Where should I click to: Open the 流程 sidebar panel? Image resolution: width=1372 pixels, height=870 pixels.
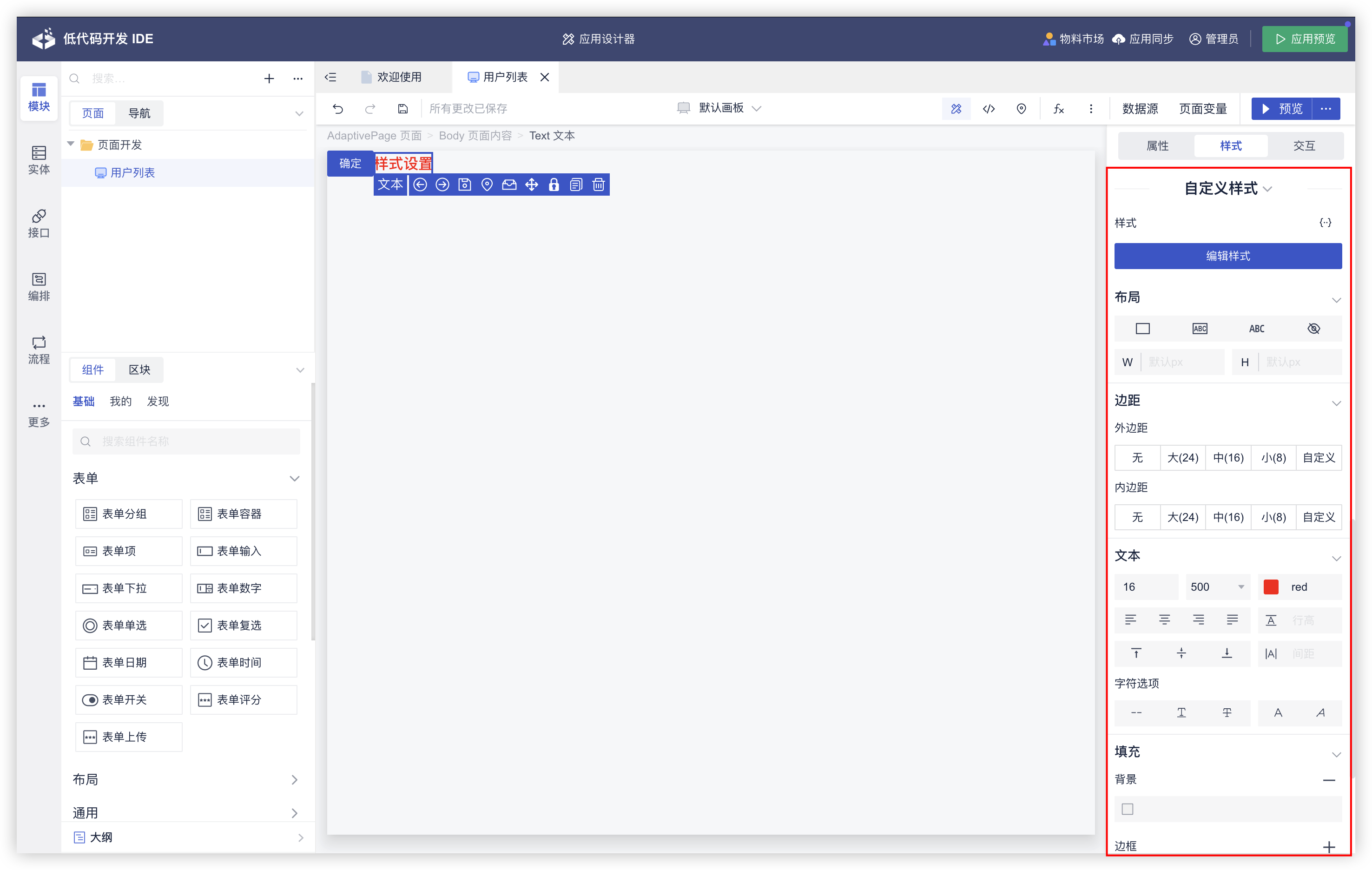39,349
